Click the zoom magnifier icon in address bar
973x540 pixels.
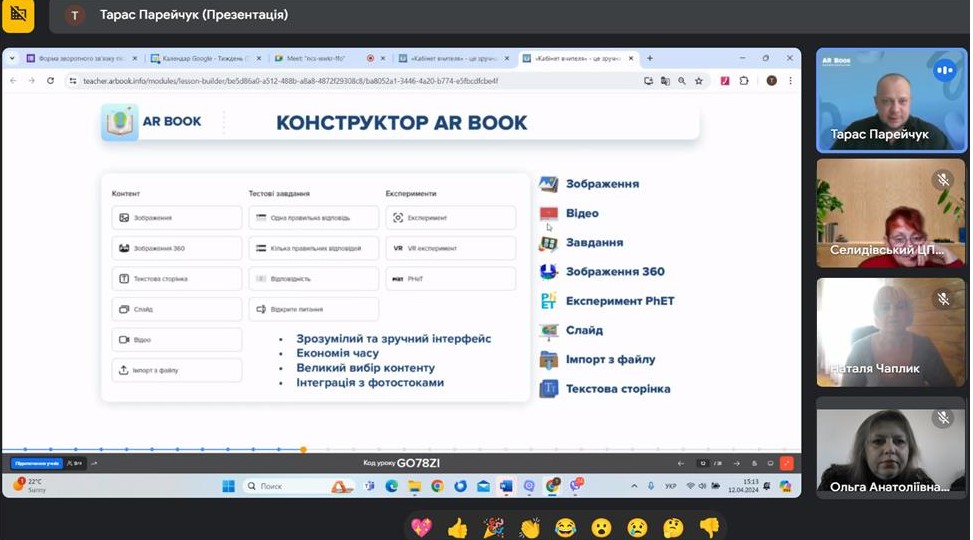pyautogui.click(x=682, y=81)
